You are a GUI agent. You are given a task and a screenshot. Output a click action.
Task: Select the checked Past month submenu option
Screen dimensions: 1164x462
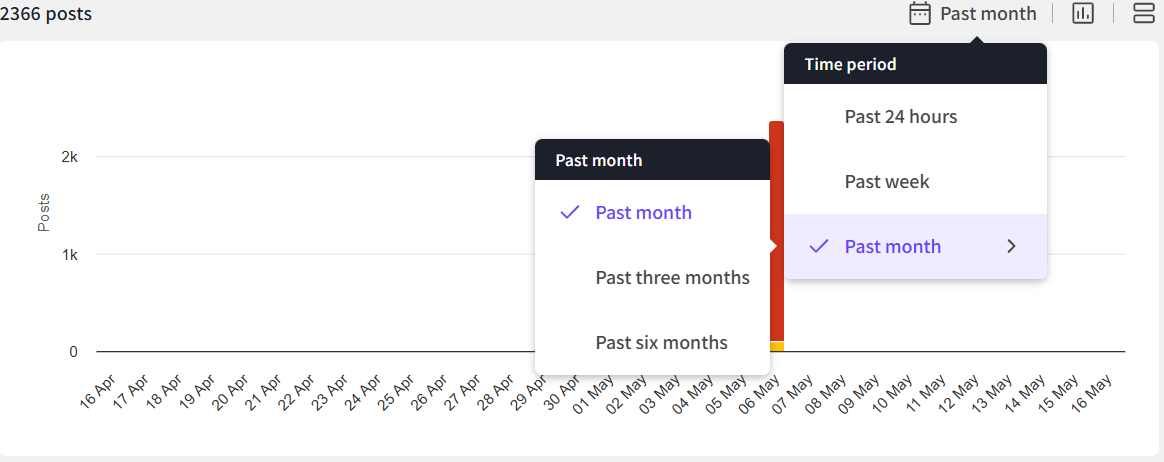[x=643, y=213]
